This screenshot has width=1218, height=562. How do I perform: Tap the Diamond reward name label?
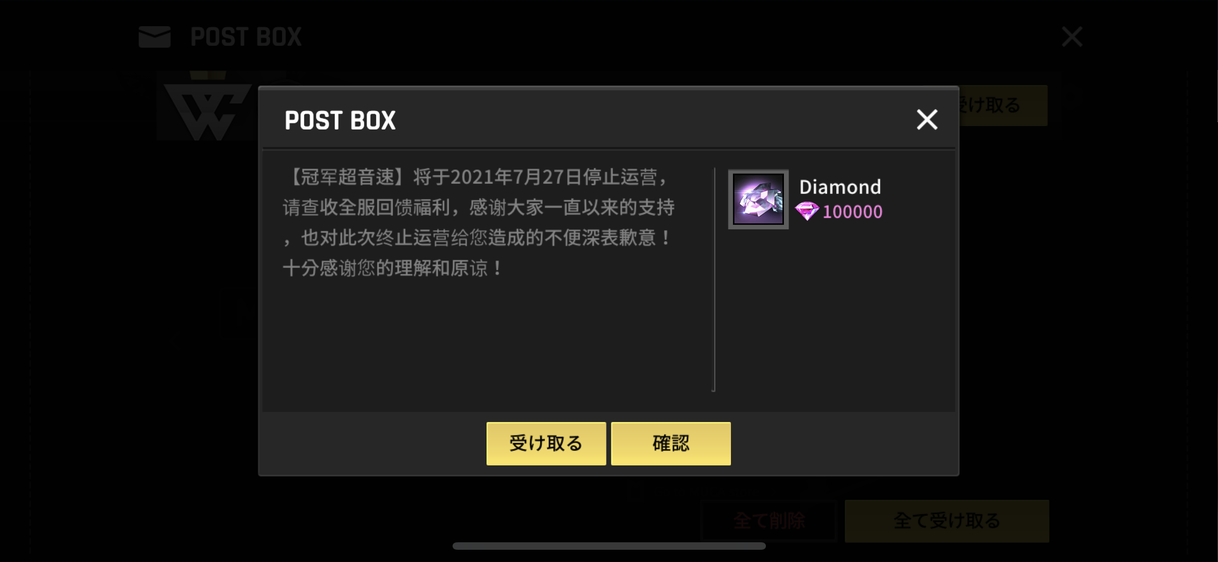pos(840,187)
